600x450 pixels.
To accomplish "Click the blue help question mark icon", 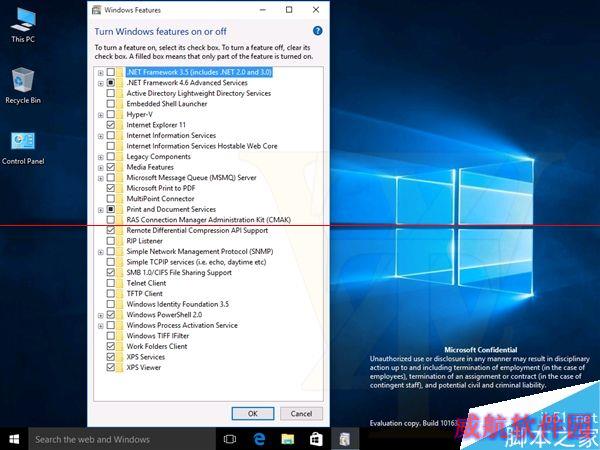I will 317,31.
